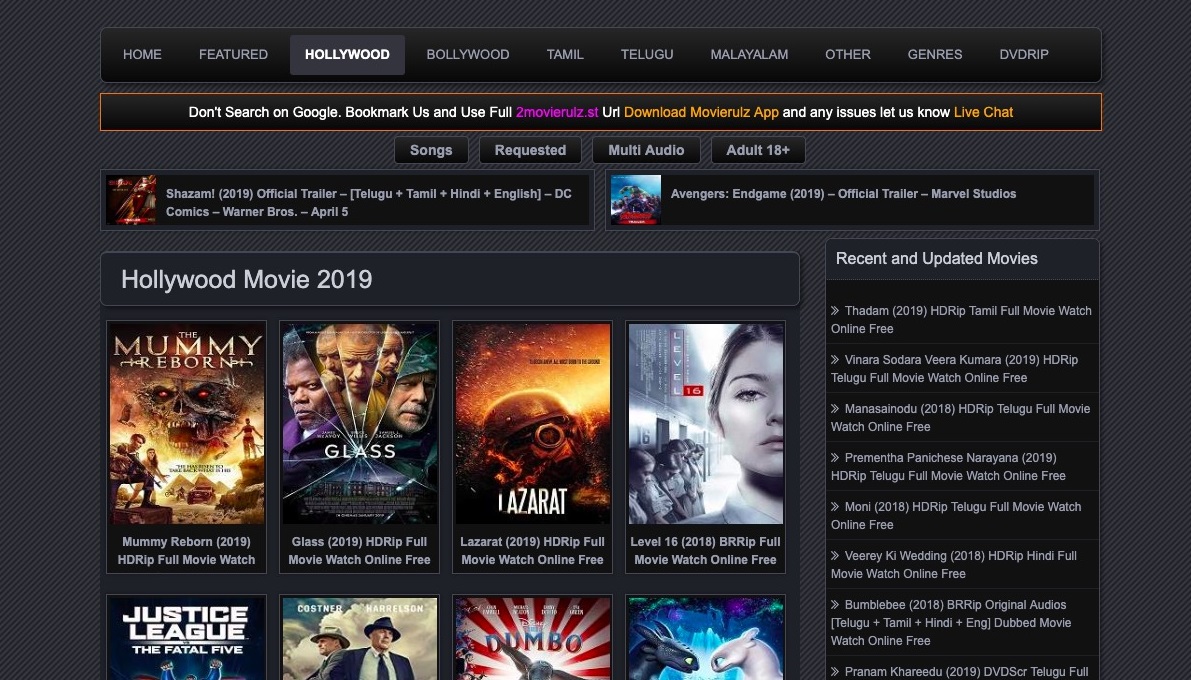The image size is (1191, 680).
Task: Open the two dragons movie poster
Action: point(706,639)
